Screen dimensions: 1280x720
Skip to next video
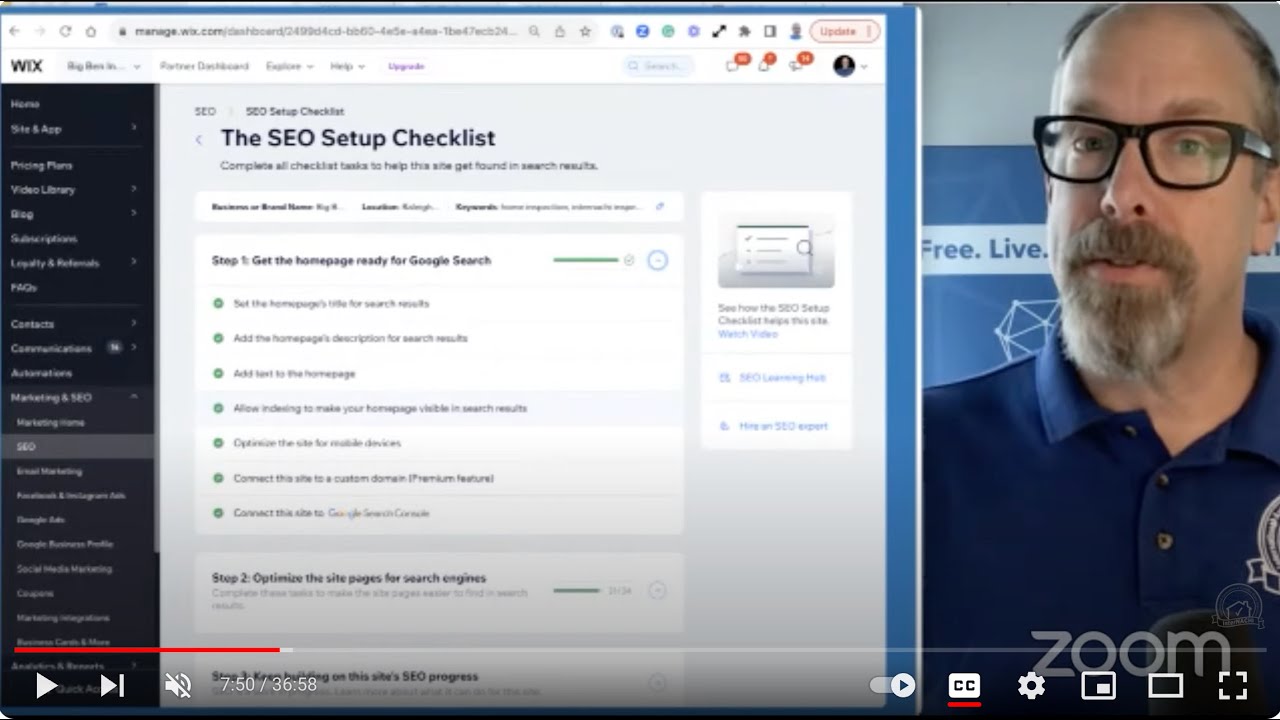point(112,685)
